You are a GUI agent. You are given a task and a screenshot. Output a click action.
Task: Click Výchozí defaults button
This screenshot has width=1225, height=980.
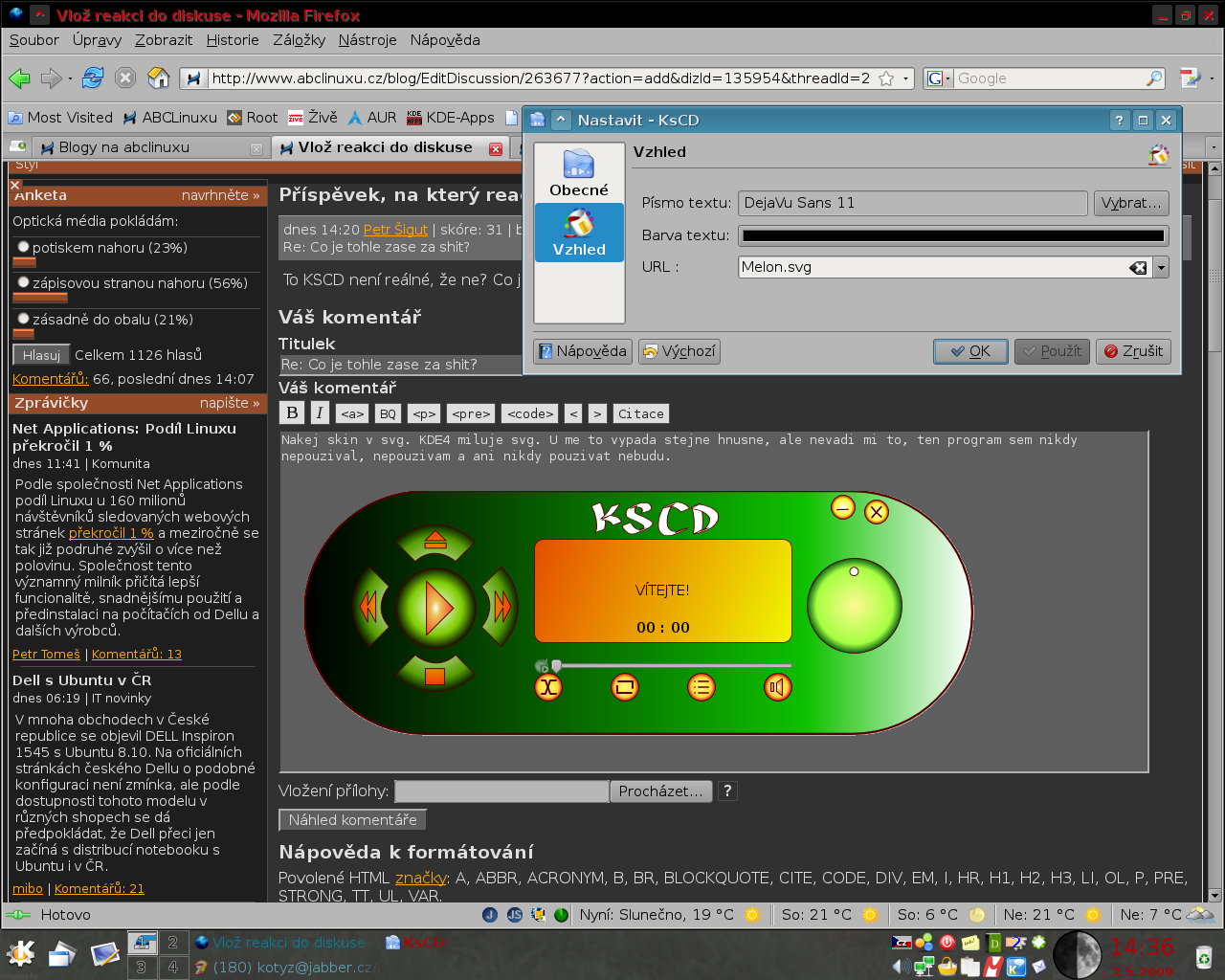(x=679, y=351)
